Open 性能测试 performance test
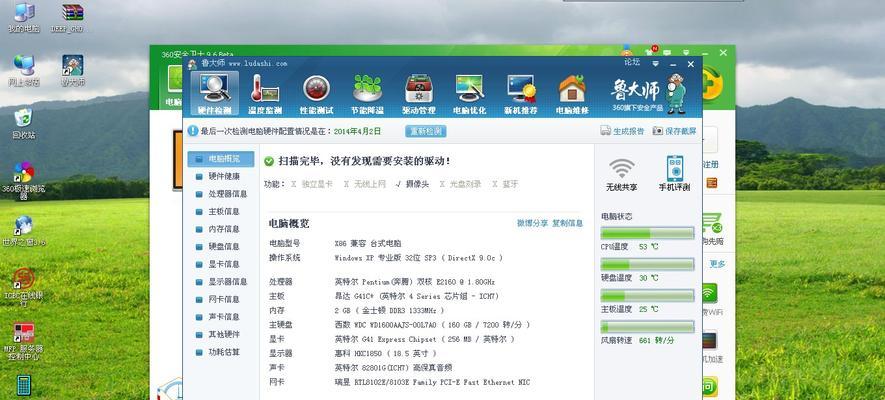Viewport: 885px width, 400px height. click(316, 94)
